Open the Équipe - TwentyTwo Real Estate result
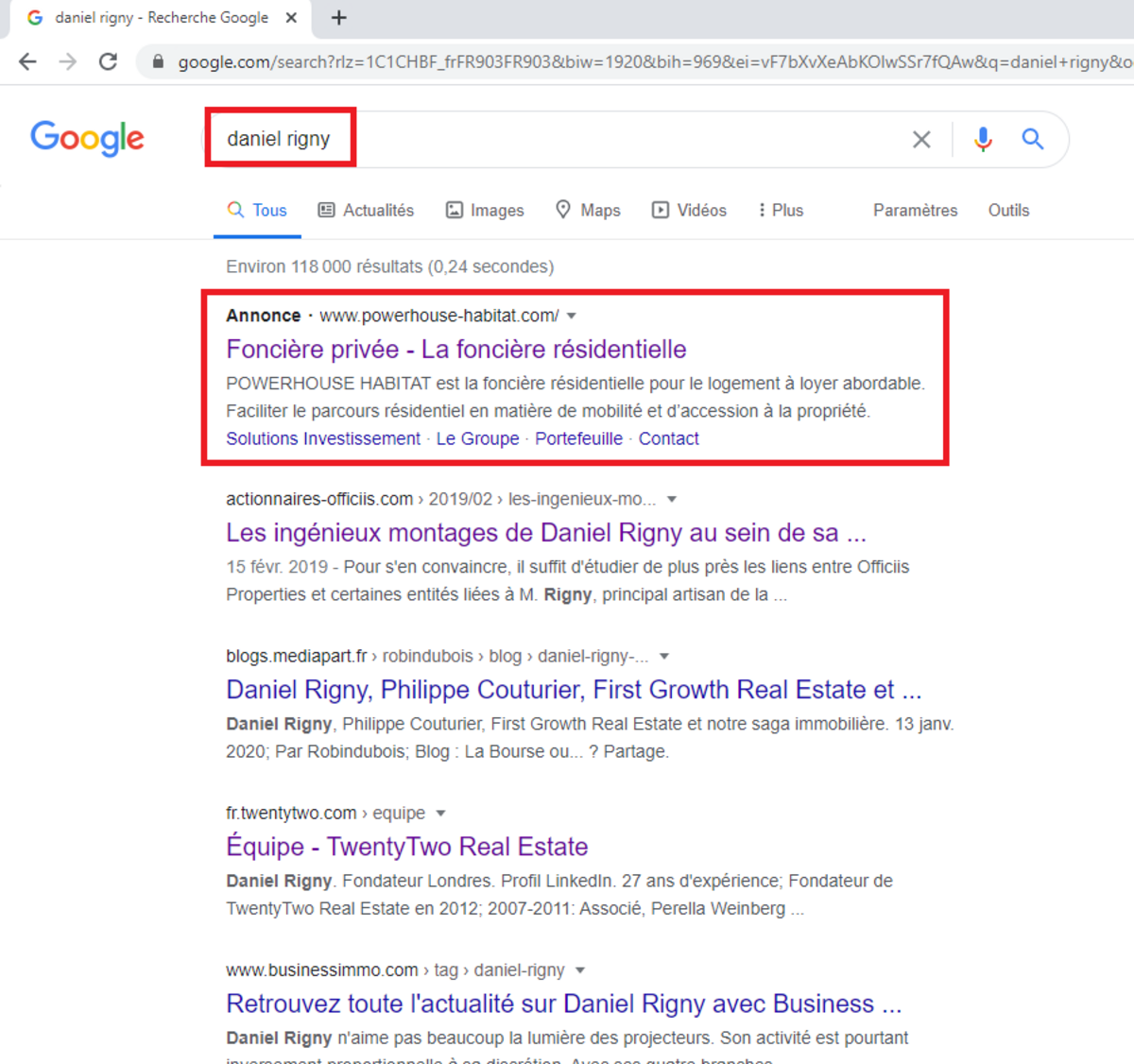Viewport: 1134px width, 1064px height. click(406, 847)
